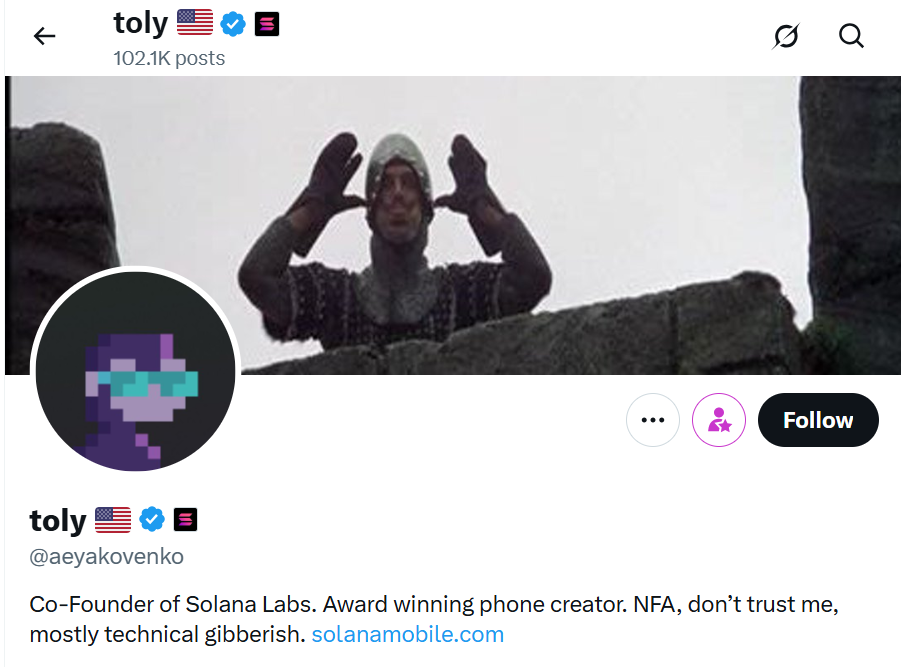Go back using the left arrow
The width and height of the screenshot is (901, 667).
[44, 37]
